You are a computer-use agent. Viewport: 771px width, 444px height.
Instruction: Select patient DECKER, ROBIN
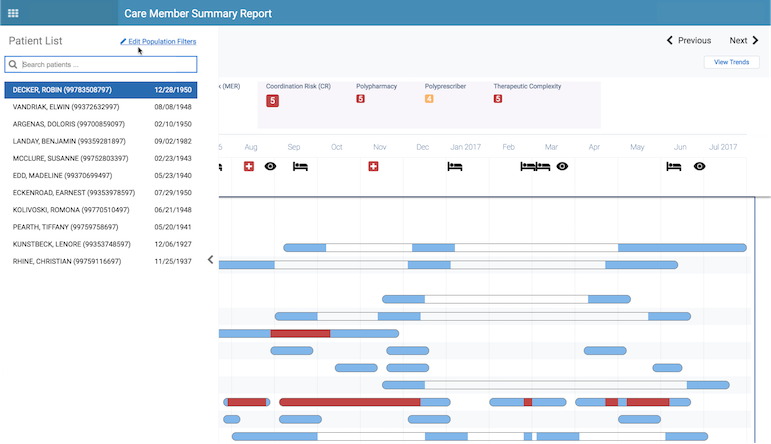(x=101, y=90)
